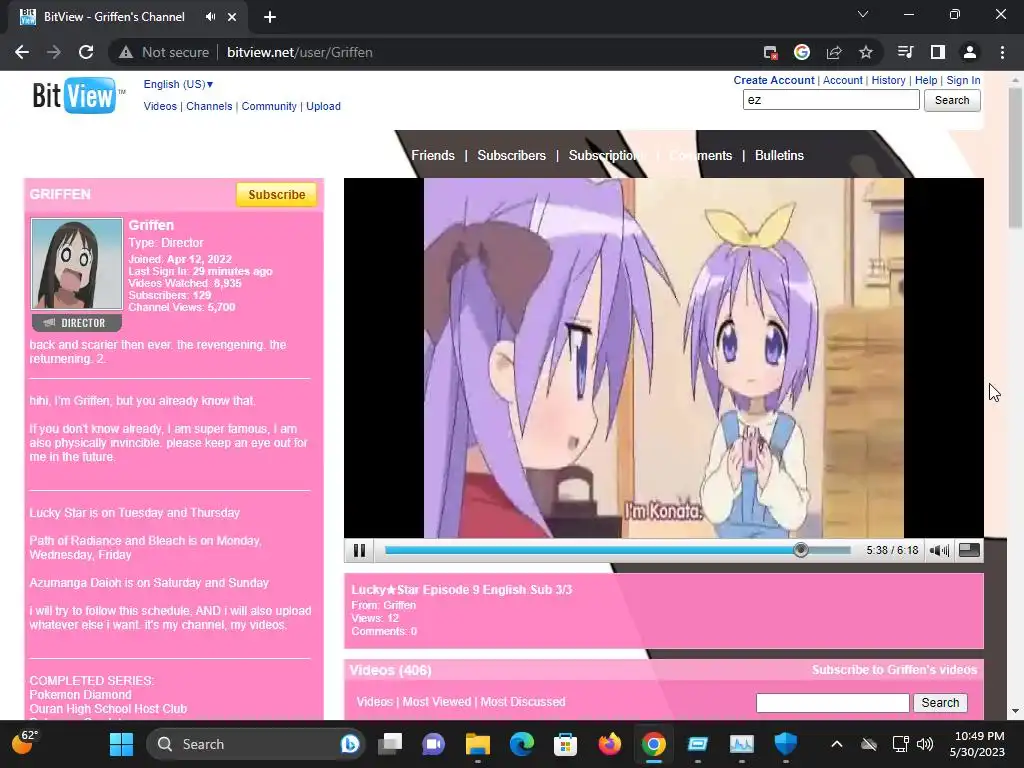
Task: Click the taskbar Search box
Action: pos(257,744)
